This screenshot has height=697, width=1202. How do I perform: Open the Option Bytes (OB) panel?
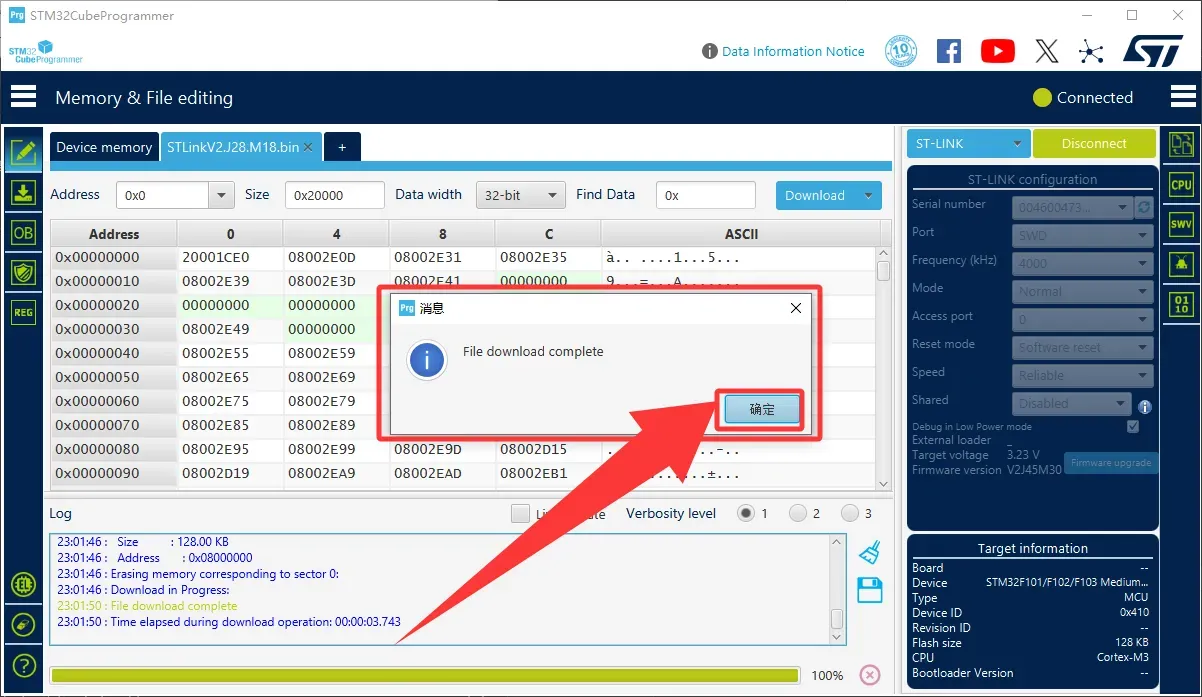pyautogui.click(x=23, y=232)
